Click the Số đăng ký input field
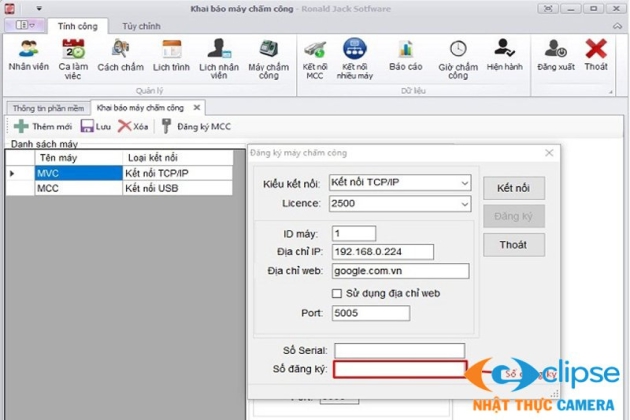 pos(400,369)
